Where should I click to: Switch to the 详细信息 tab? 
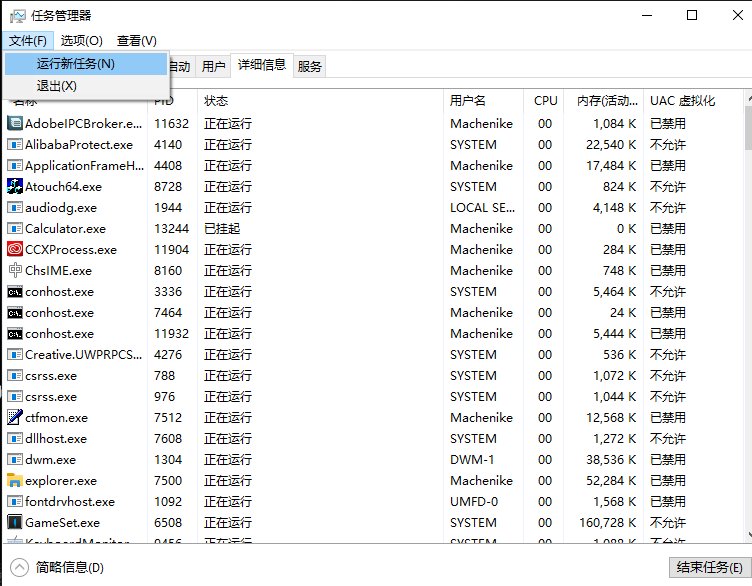click(x=262, y=65)
